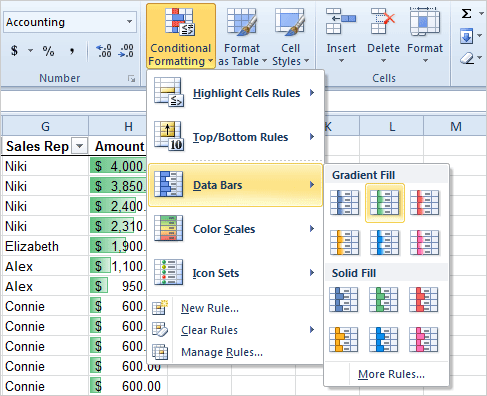Select the $3,850 amount cell

click(x=118, y=186)
